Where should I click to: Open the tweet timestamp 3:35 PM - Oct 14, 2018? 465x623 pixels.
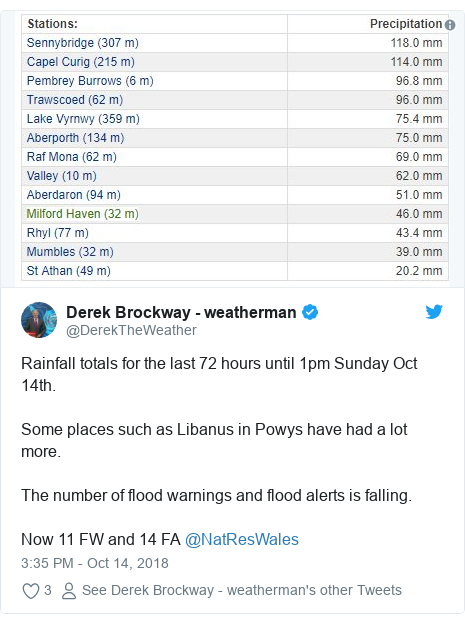95,563
